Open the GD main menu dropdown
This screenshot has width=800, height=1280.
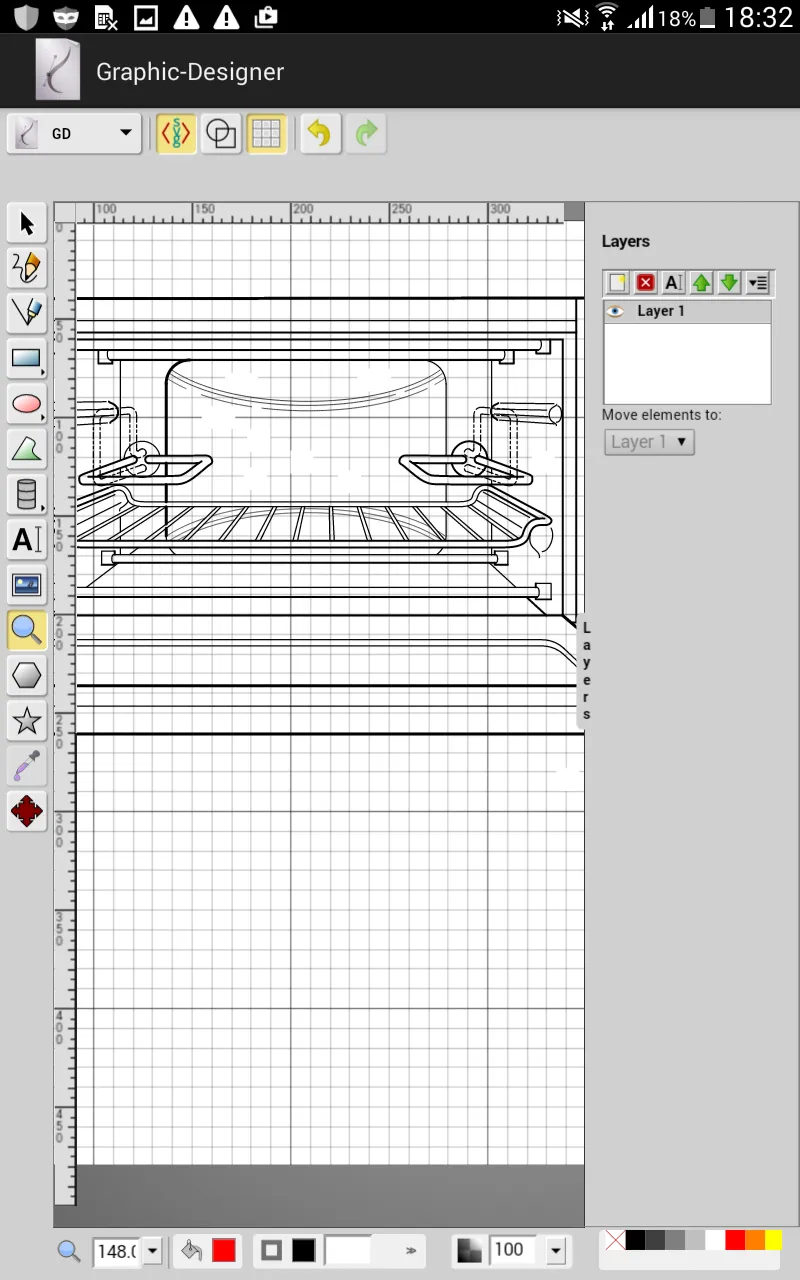pyautogui.click(x=74, y=133)
